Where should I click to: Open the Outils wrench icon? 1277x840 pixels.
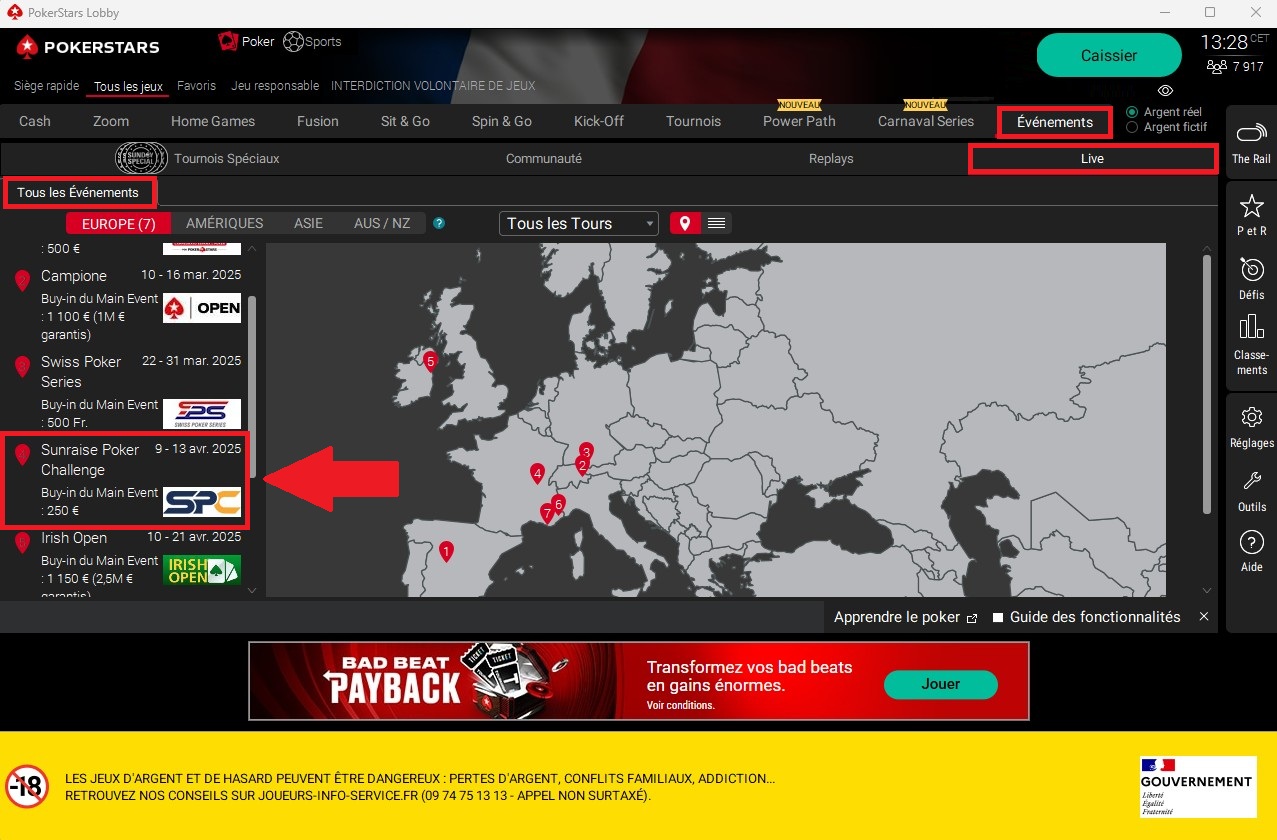tap(1251, 482)
